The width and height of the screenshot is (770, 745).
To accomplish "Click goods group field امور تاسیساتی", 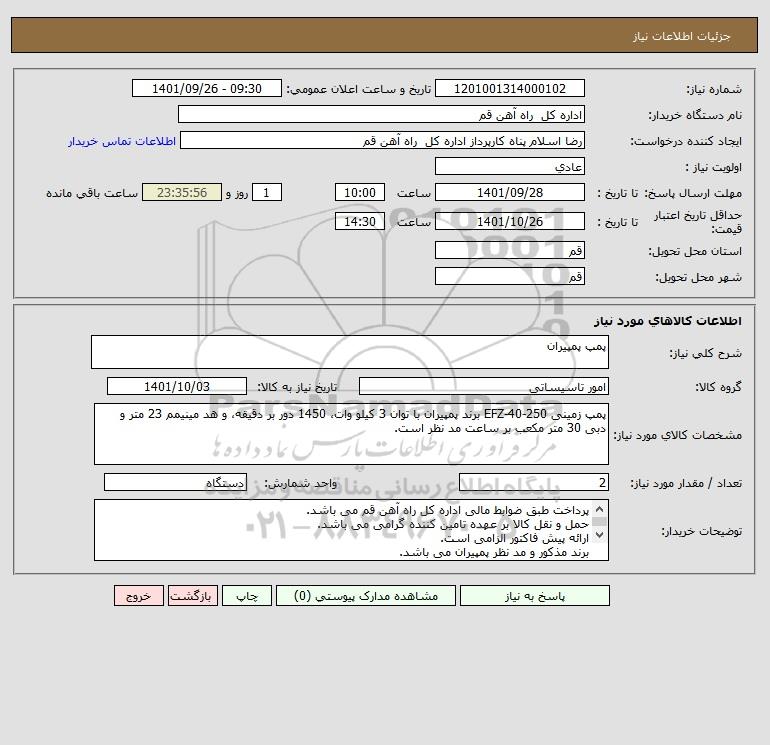I will [x=484, y=386].
